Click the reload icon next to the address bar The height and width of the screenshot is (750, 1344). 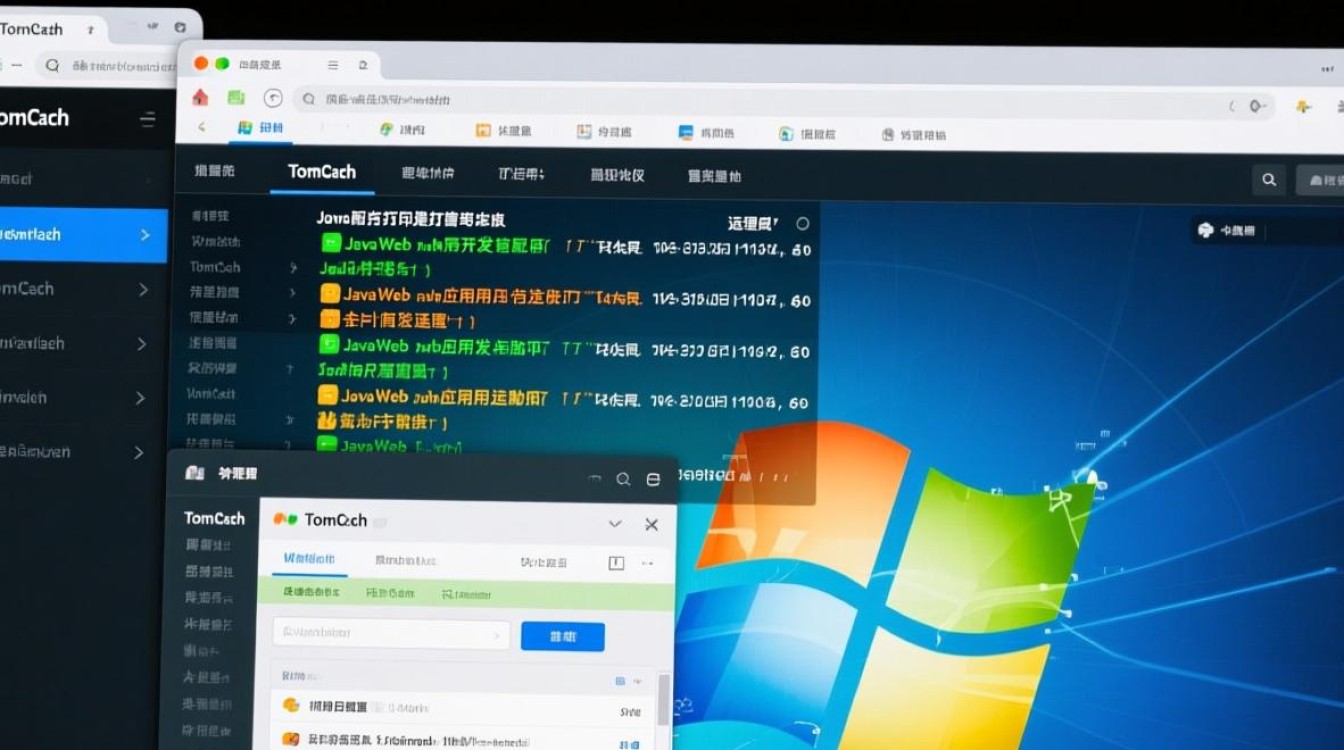(x=272, y=97)
